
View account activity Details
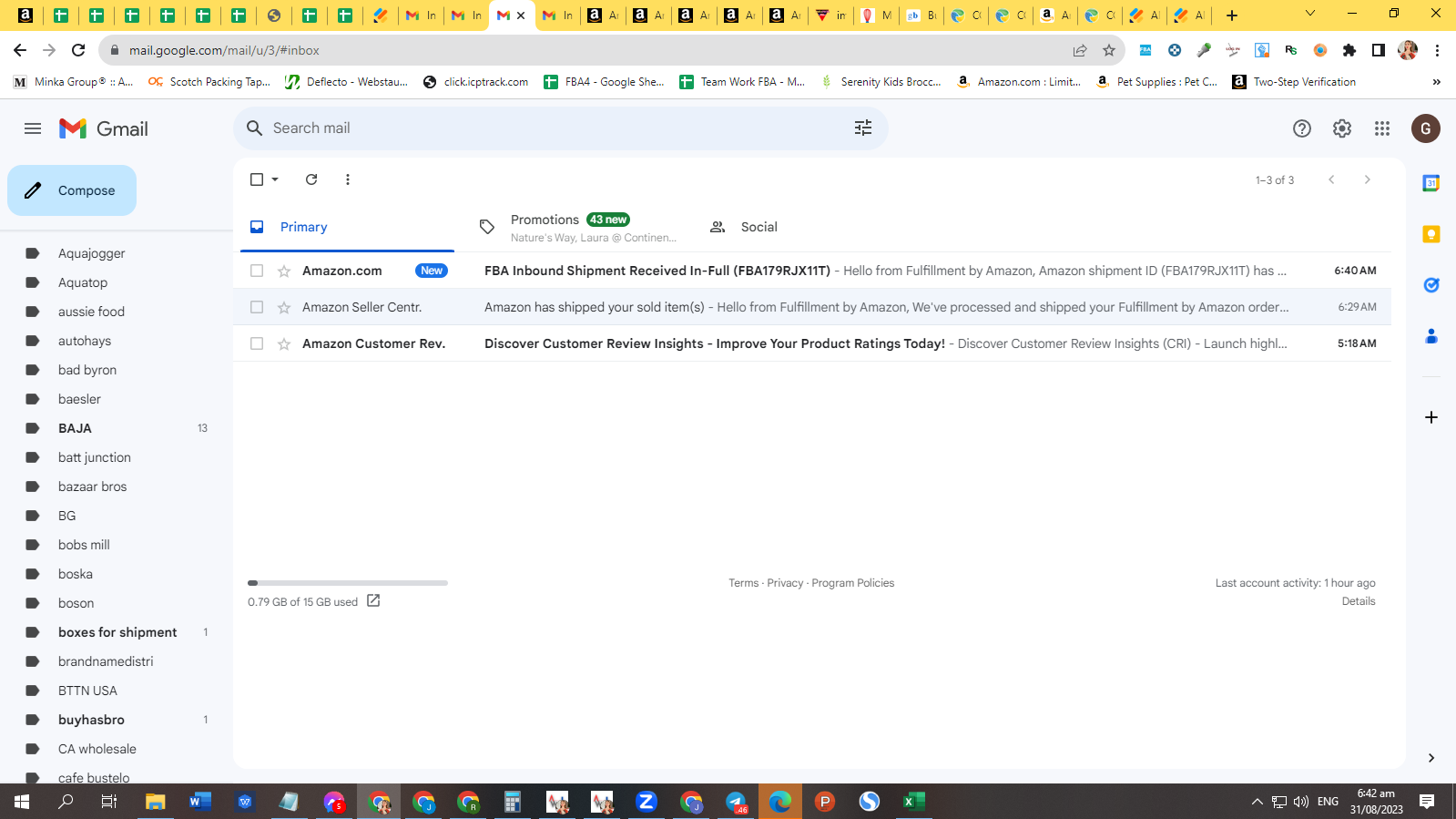(x=1359, y=601)
